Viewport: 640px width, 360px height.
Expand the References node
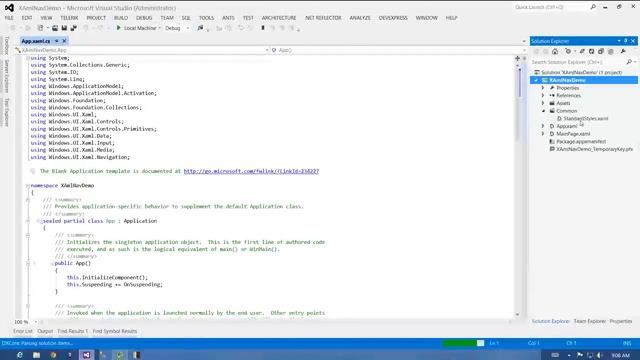point(543,96)
